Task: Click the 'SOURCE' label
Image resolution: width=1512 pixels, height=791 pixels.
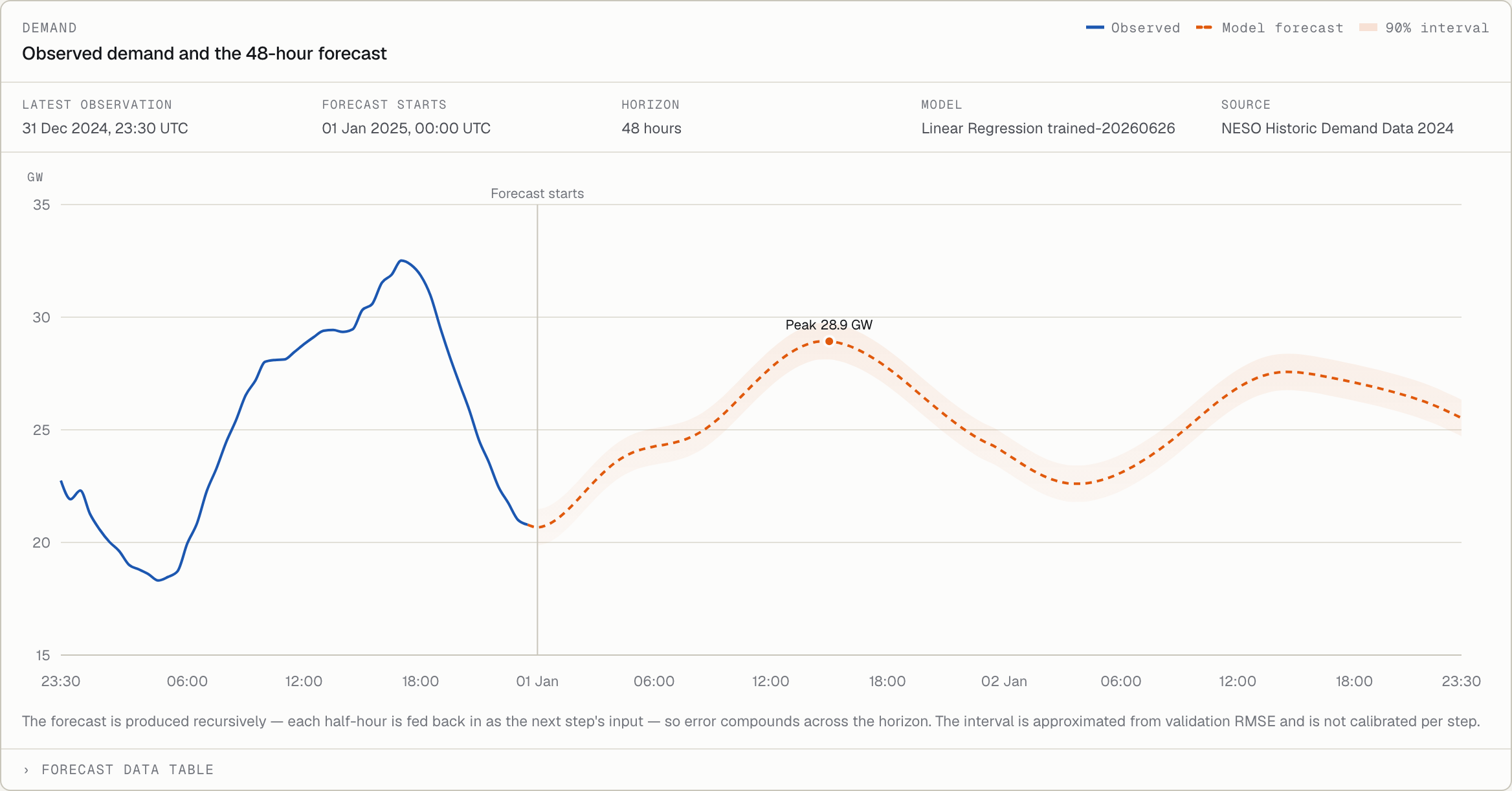Action: pos(1246,105)
